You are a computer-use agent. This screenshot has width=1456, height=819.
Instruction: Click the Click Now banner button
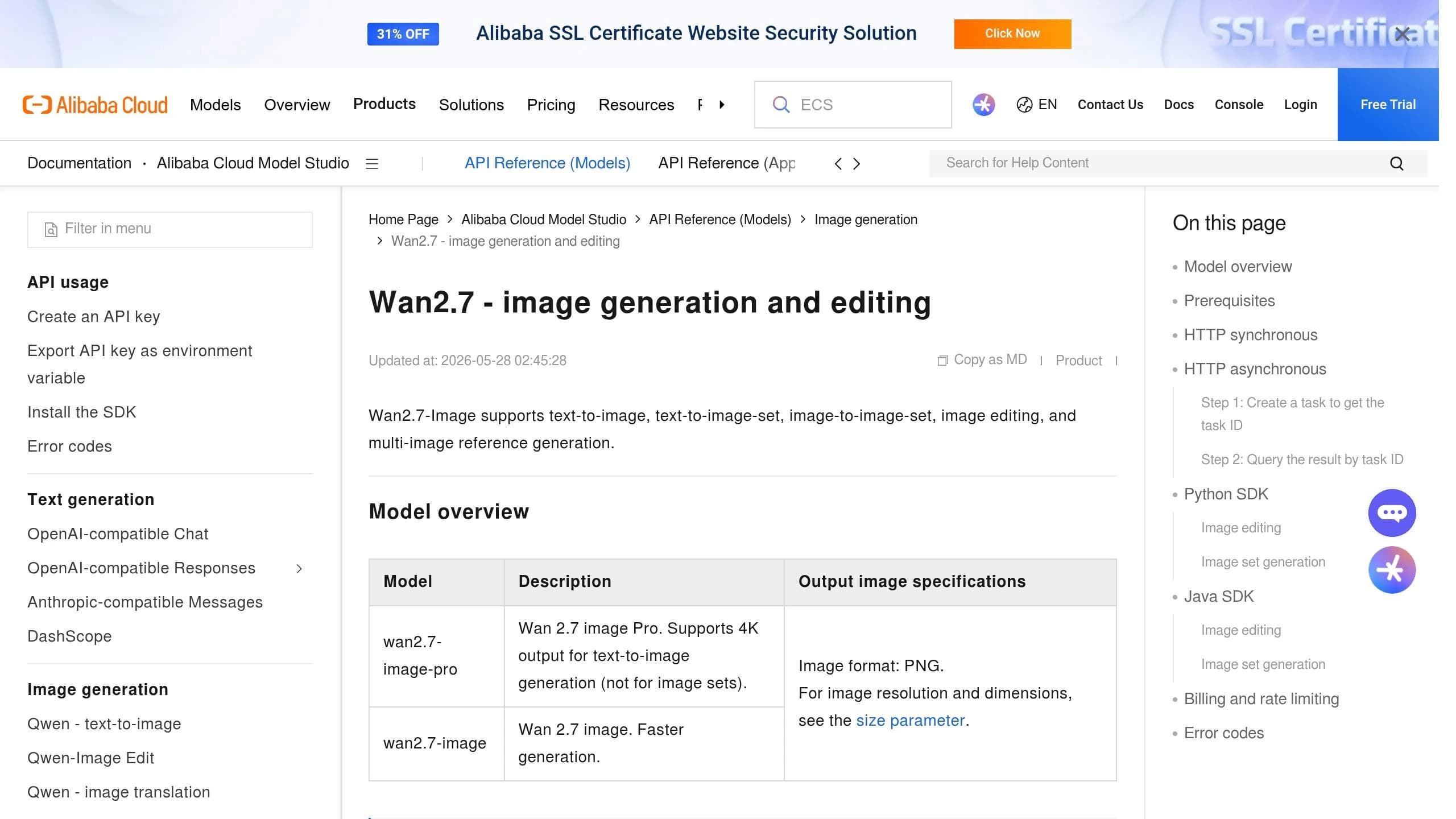pos(1012,34)
